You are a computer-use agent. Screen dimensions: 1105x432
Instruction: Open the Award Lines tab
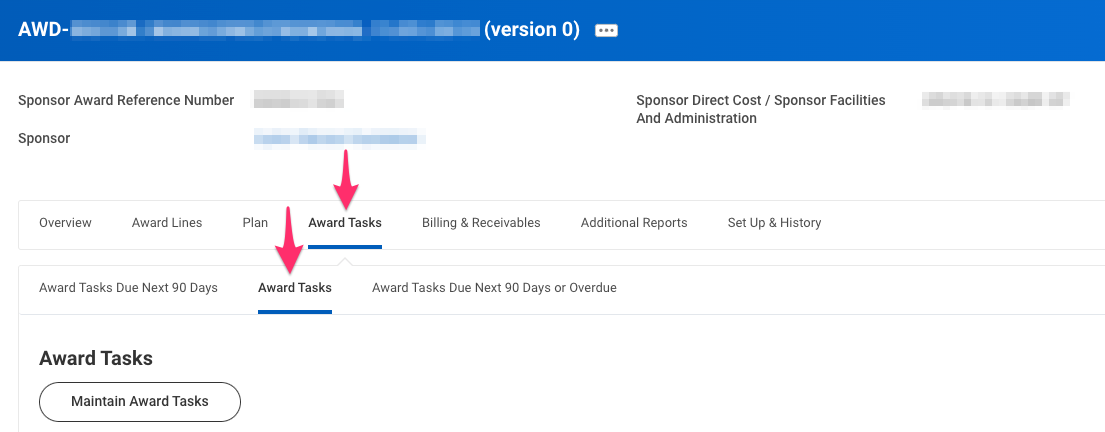[167, 223]
